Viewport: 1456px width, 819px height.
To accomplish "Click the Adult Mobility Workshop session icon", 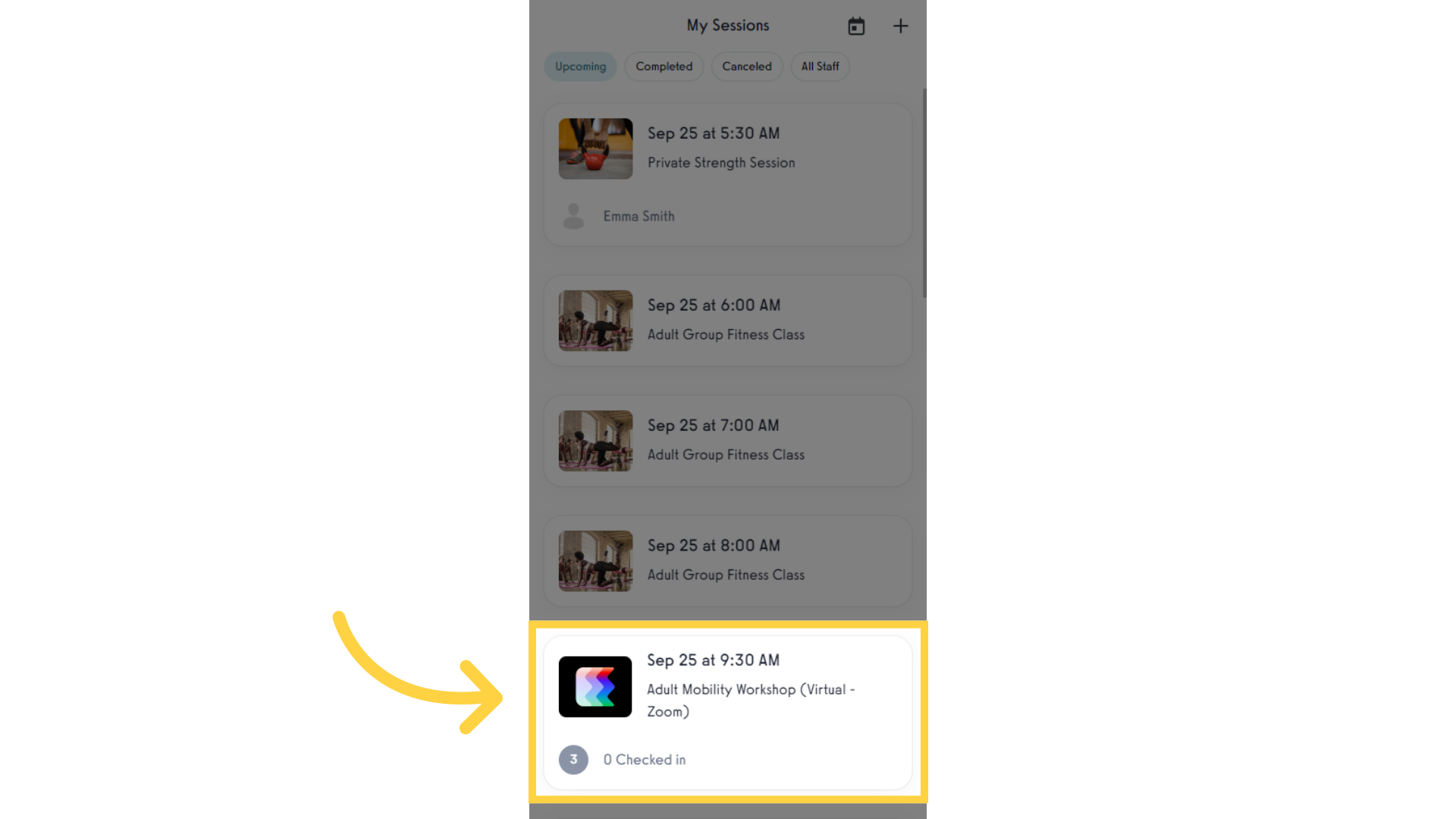I will [596, 686].
